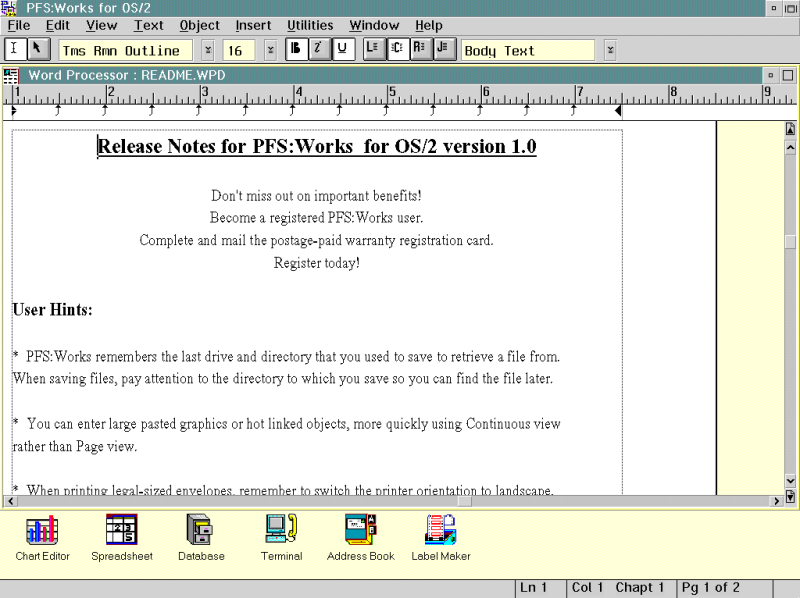Viewport: 800px width, 598px height.
Task: Expand the Body Text style dropdown
Action: pos(610,50)
